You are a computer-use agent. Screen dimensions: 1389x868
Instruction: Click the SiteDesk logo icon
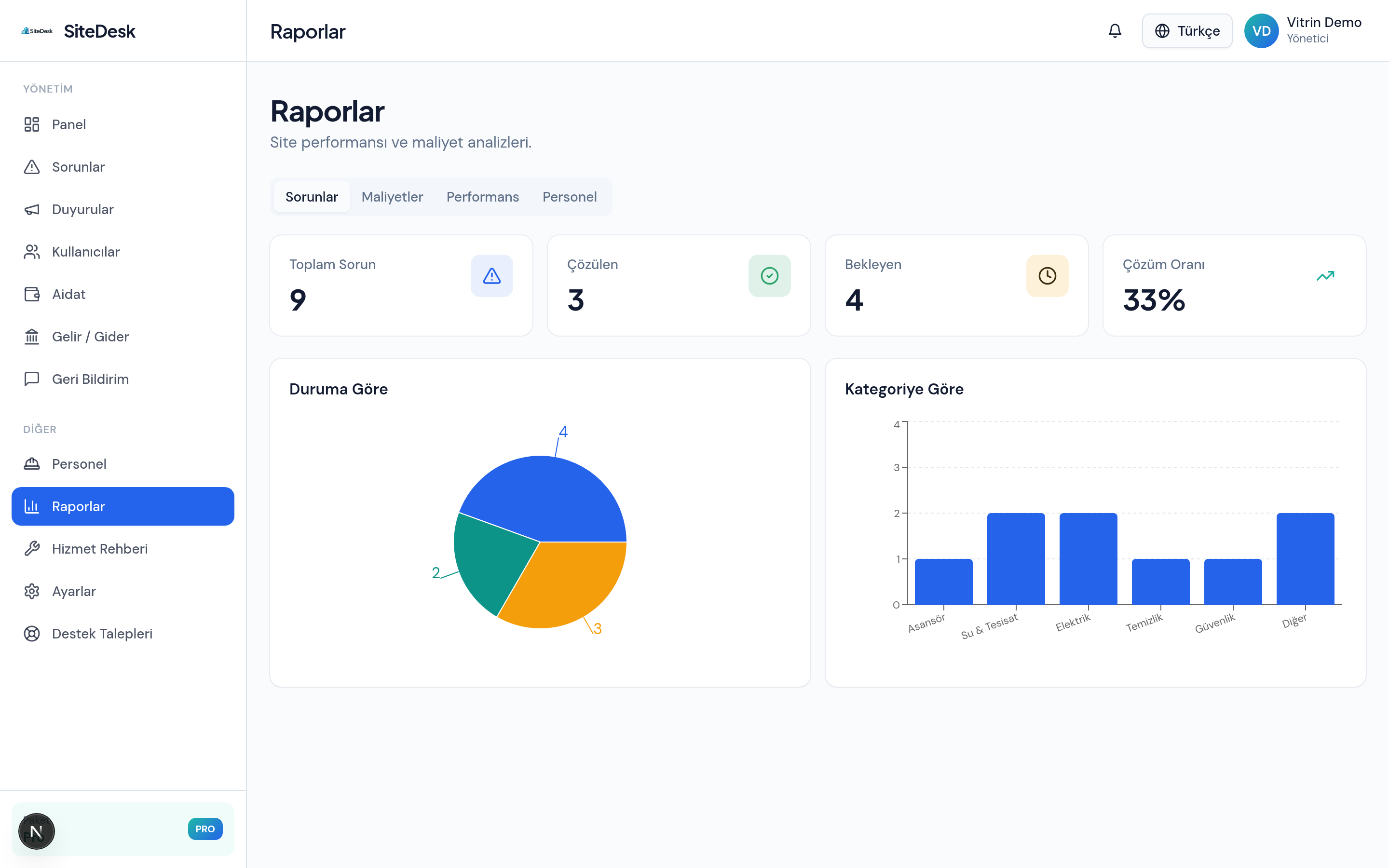37,31
